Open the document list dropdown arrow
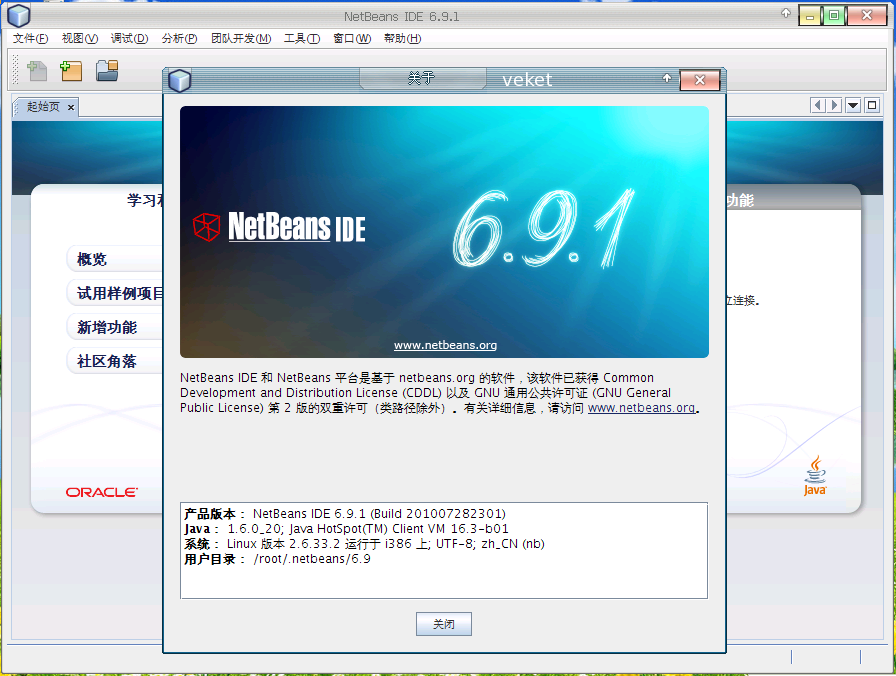 coord(853,105)
